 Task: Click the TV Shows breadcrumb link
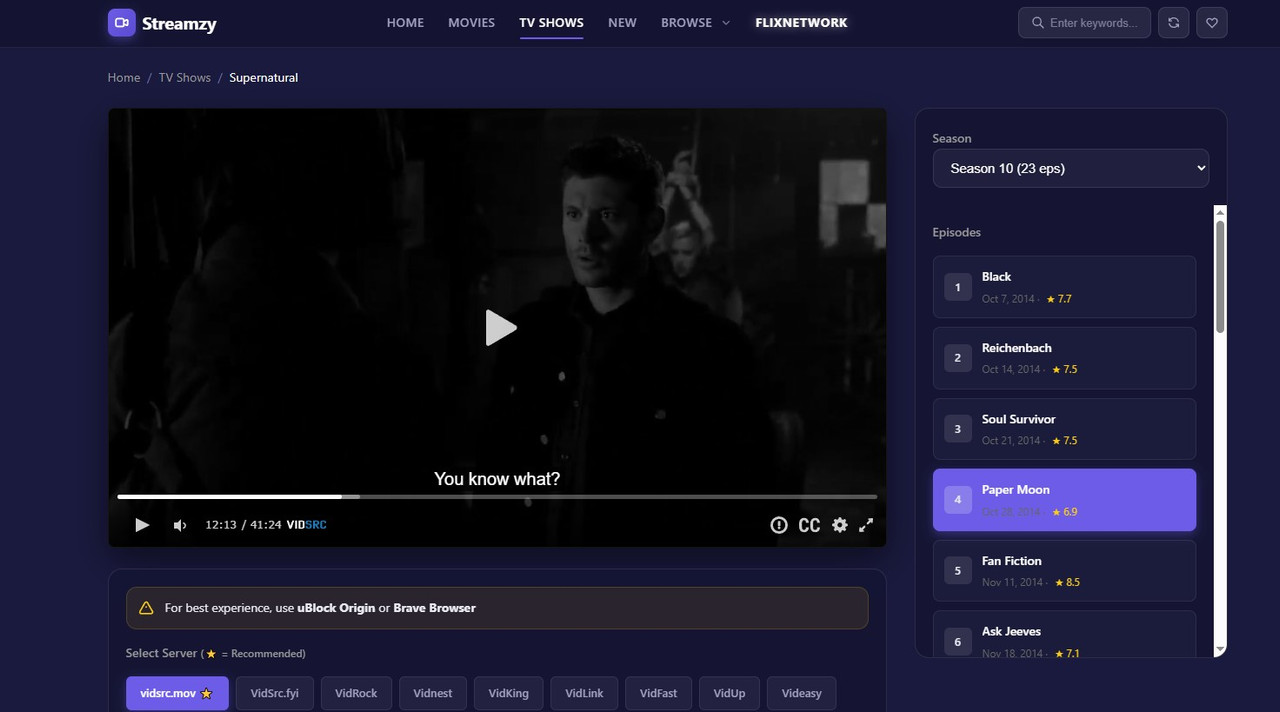pos(185,77)
